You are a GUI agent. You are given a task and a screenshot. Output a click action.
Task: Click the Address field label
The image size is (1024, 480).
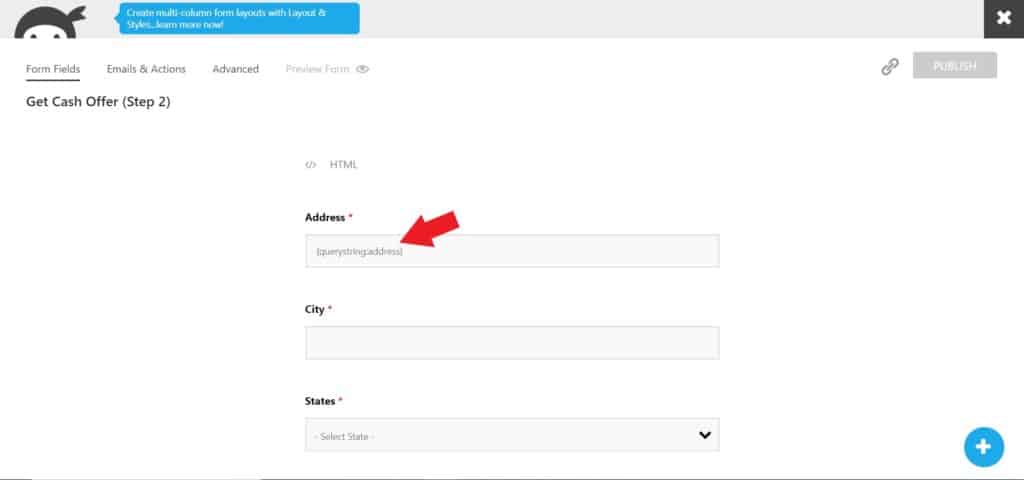tap(325, 217)
